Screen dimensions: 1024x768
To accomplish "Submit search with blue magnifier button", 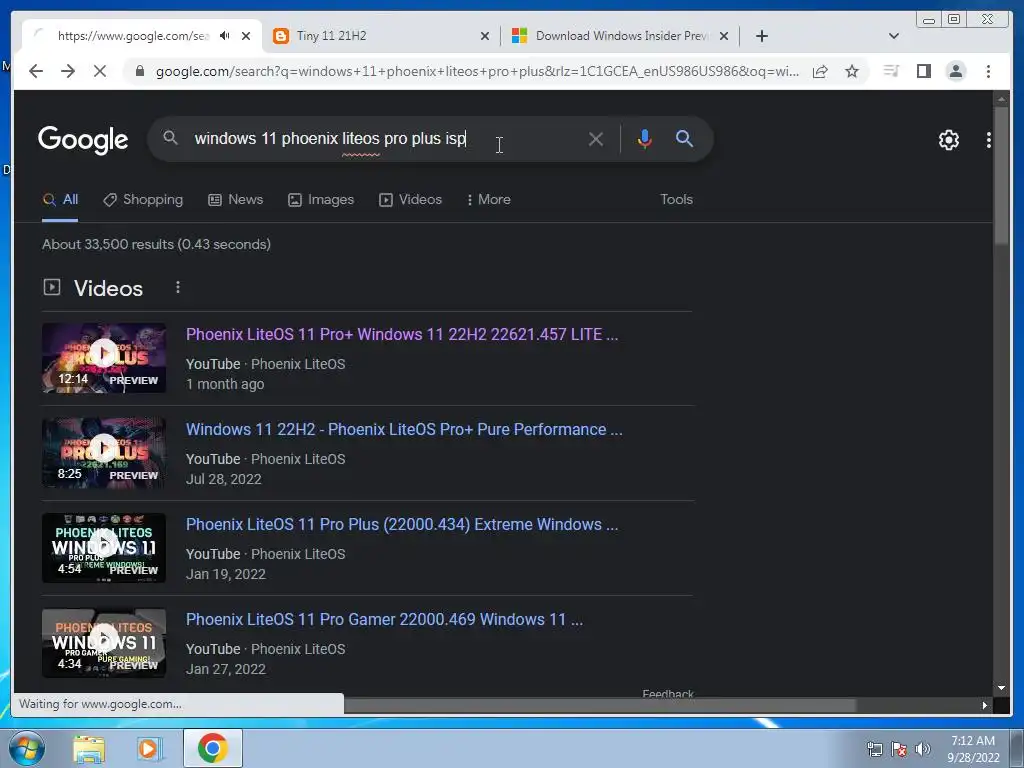I will [684, 138].
